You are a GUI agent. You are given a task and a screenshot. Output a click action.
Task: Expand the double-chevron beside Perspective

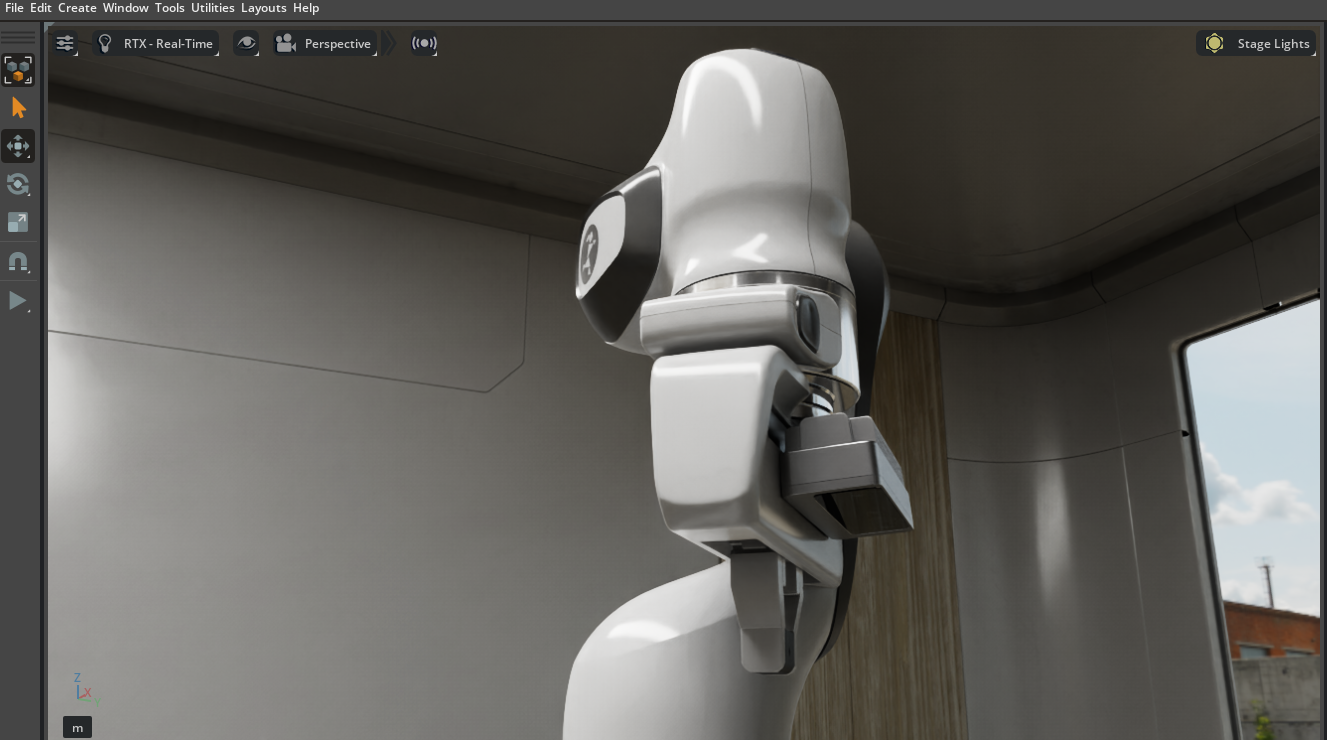pyautogui.click(x=389, y=43)
